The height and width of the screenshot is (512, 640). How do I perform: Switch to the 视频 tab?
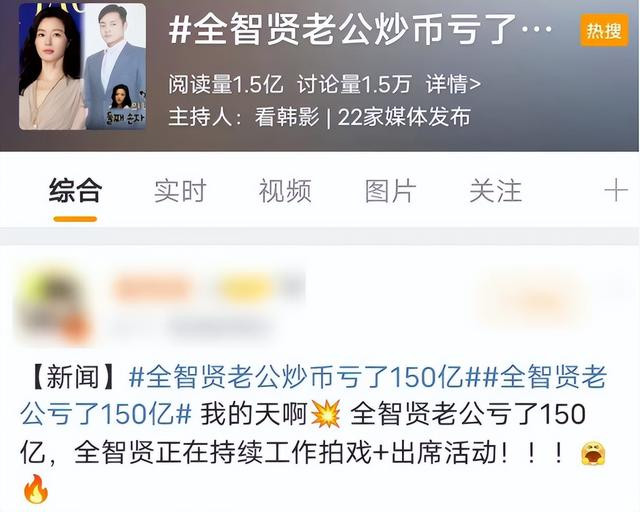[285, 191]
